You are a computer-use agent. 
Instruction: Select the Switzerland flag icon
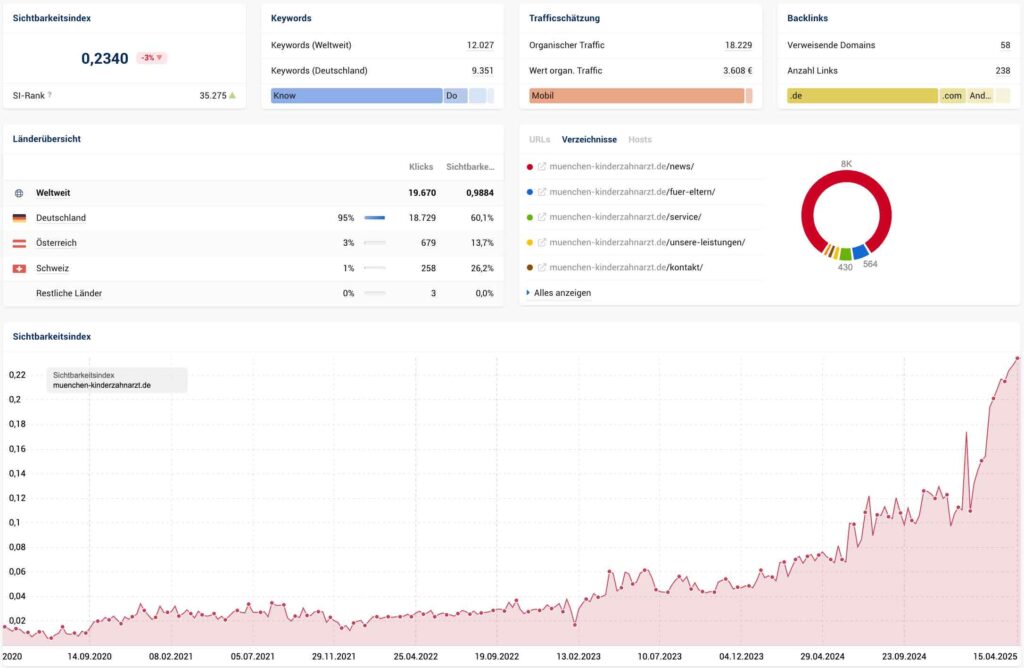click(x=17, y=268)
